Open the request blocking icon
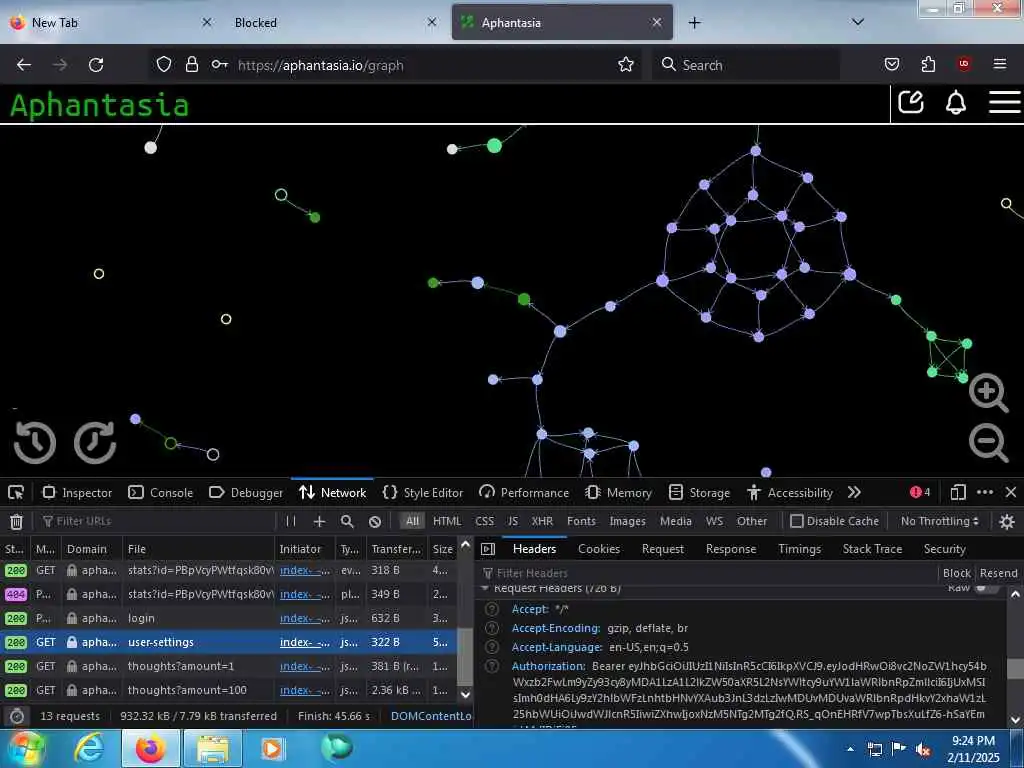This screenshot has height=768, width=1024. [x=375, y=521]
